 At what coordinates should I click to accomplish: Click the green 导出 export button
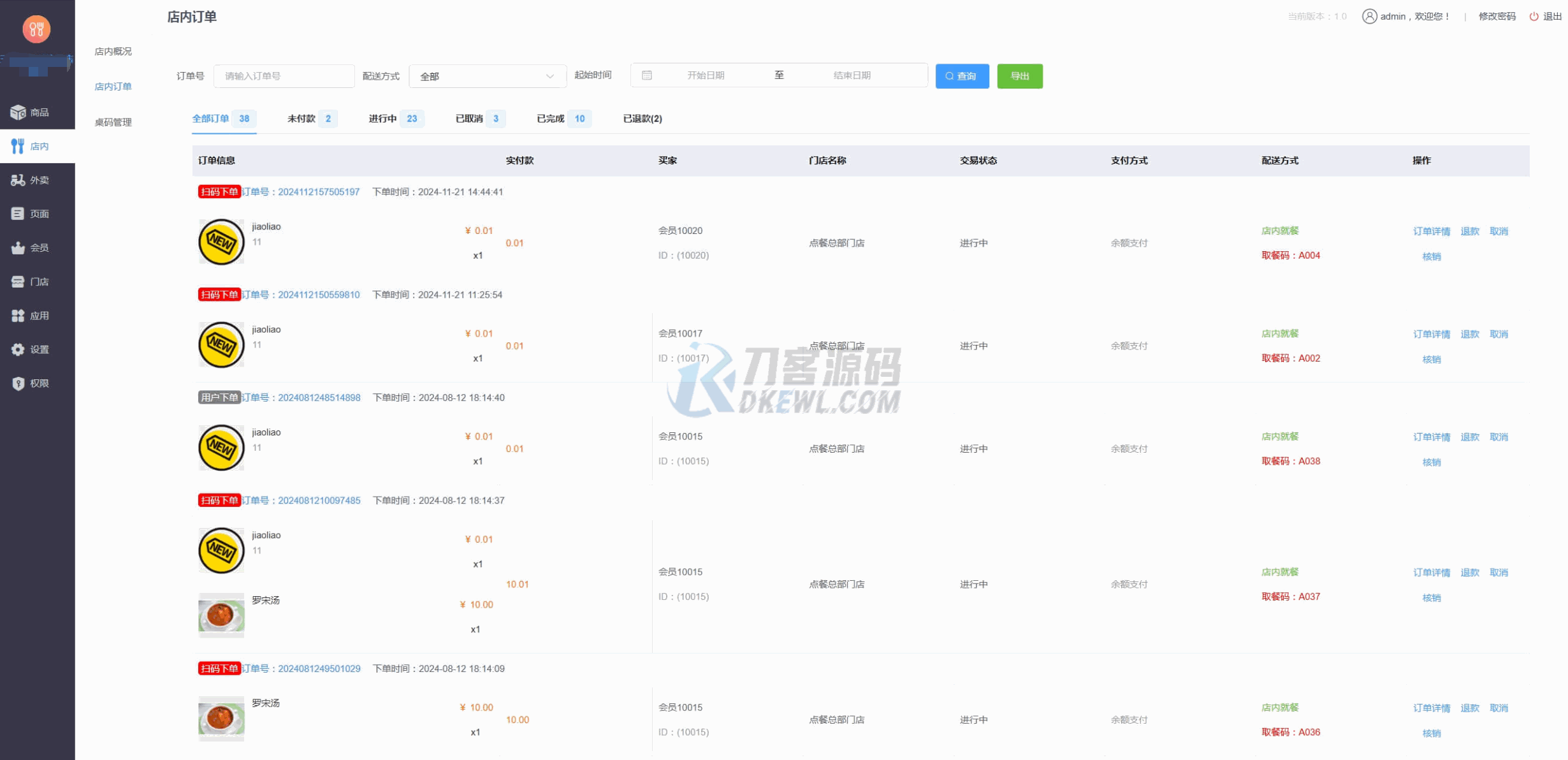point(1019,76)
